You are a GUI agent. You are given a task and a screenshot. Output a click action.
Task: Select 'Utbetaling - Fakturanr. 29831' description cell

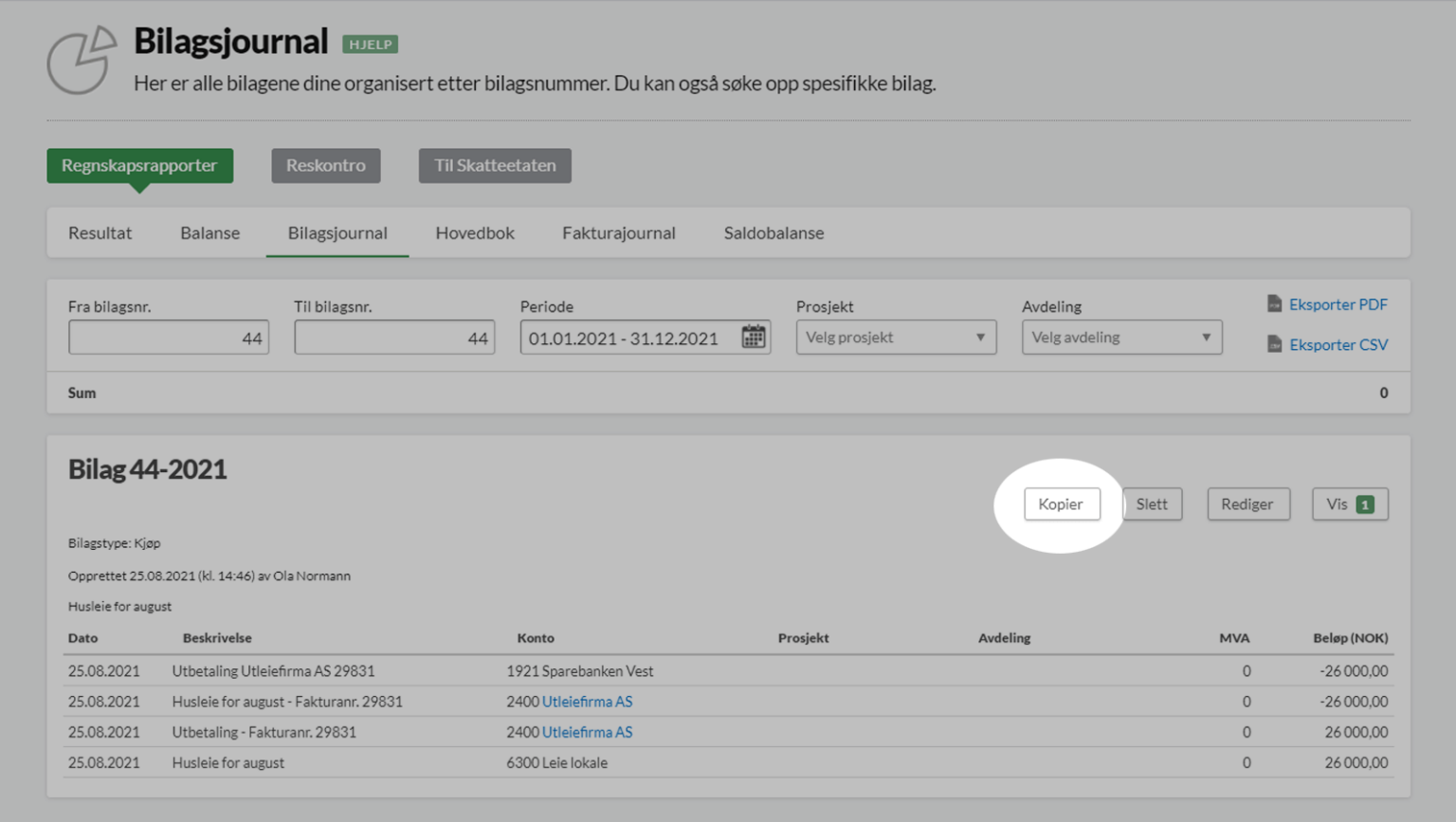tap(264, 732)
